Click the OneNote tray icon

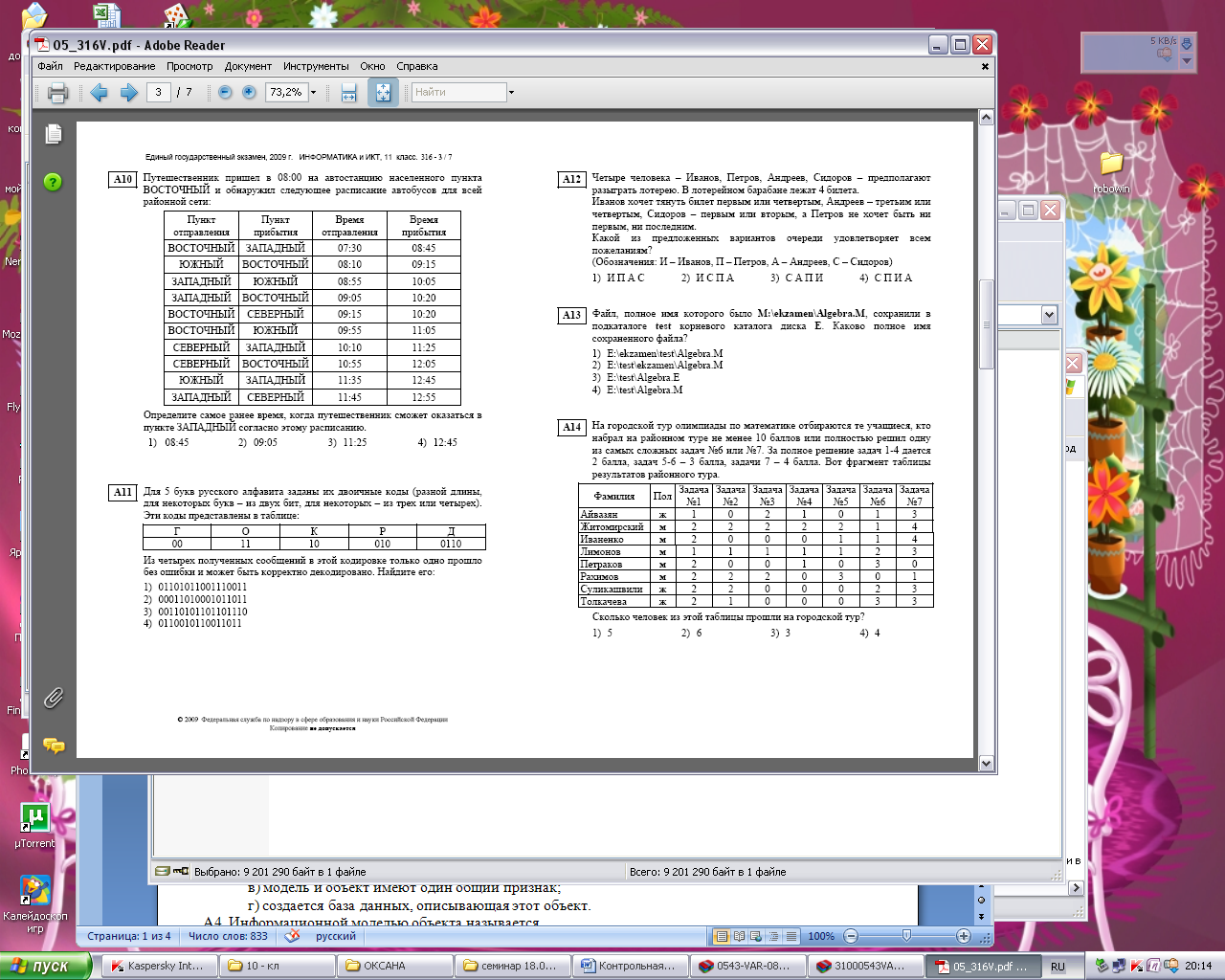pyautogui.click(x=1153, y=966)
